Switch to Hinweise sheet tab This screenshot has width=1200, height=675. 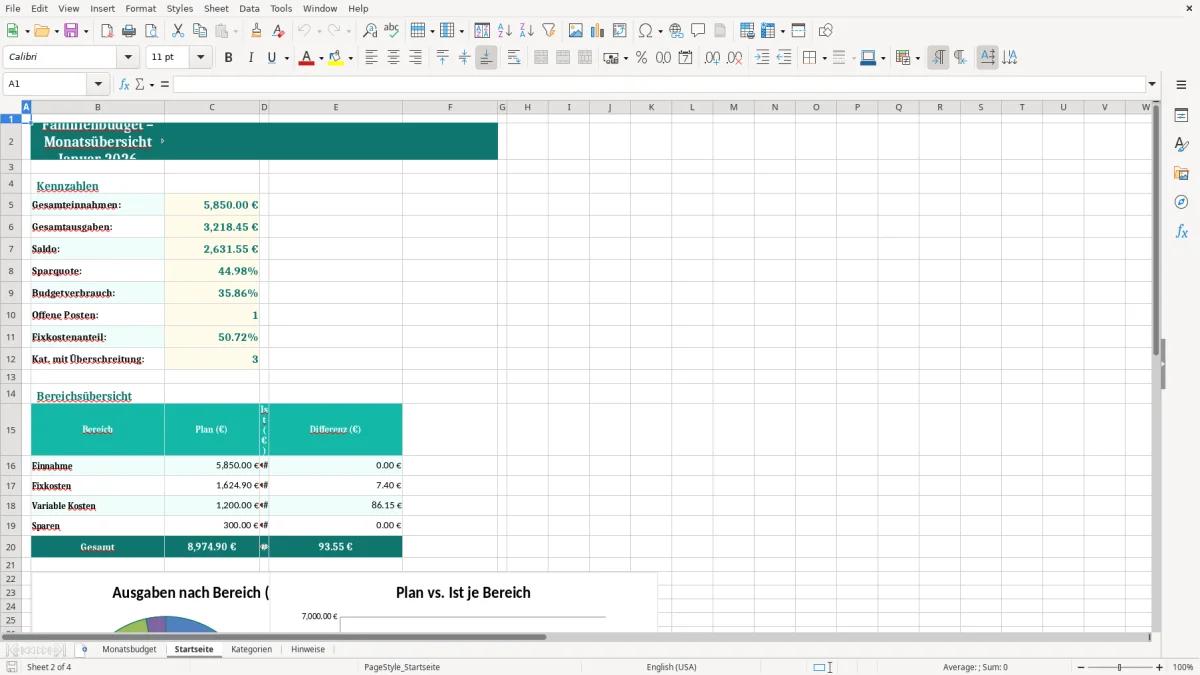[x=308, y=649]
